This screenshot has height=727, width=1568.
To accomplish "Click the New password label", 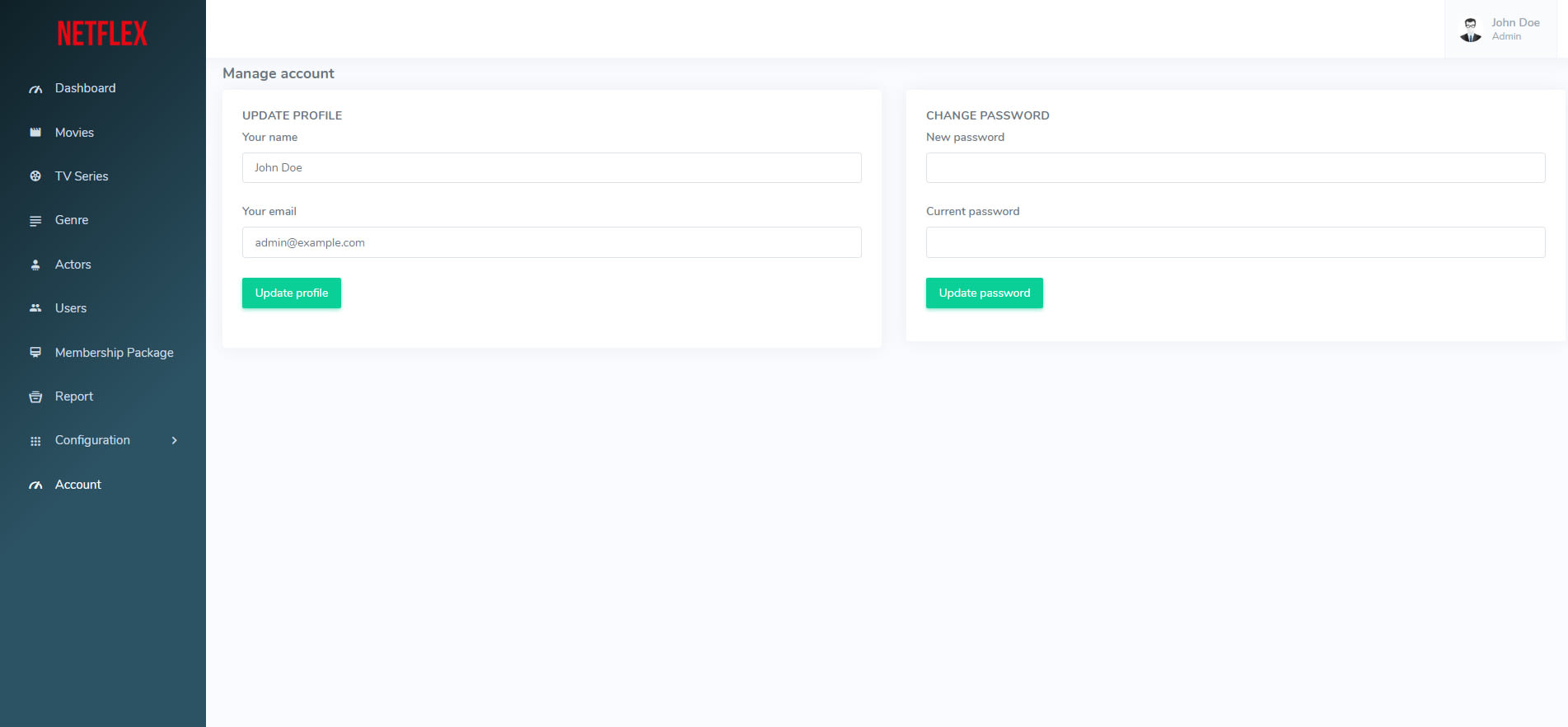I will coord(966,137).
